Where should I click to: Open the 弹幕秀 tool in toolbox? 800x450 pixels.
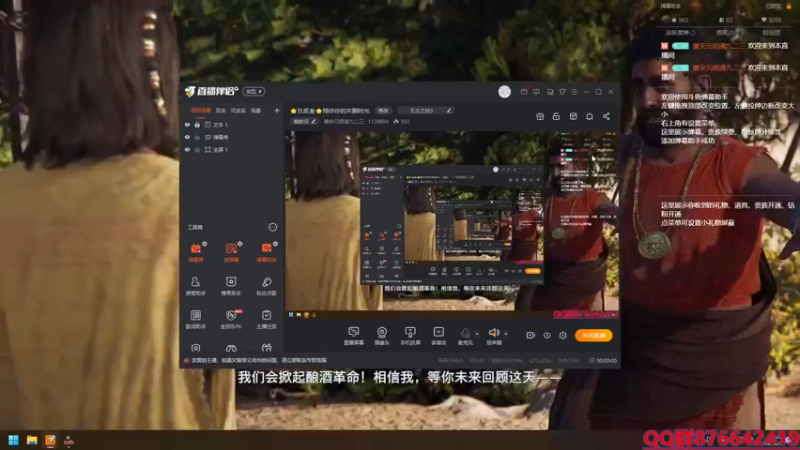coord(196,252)
